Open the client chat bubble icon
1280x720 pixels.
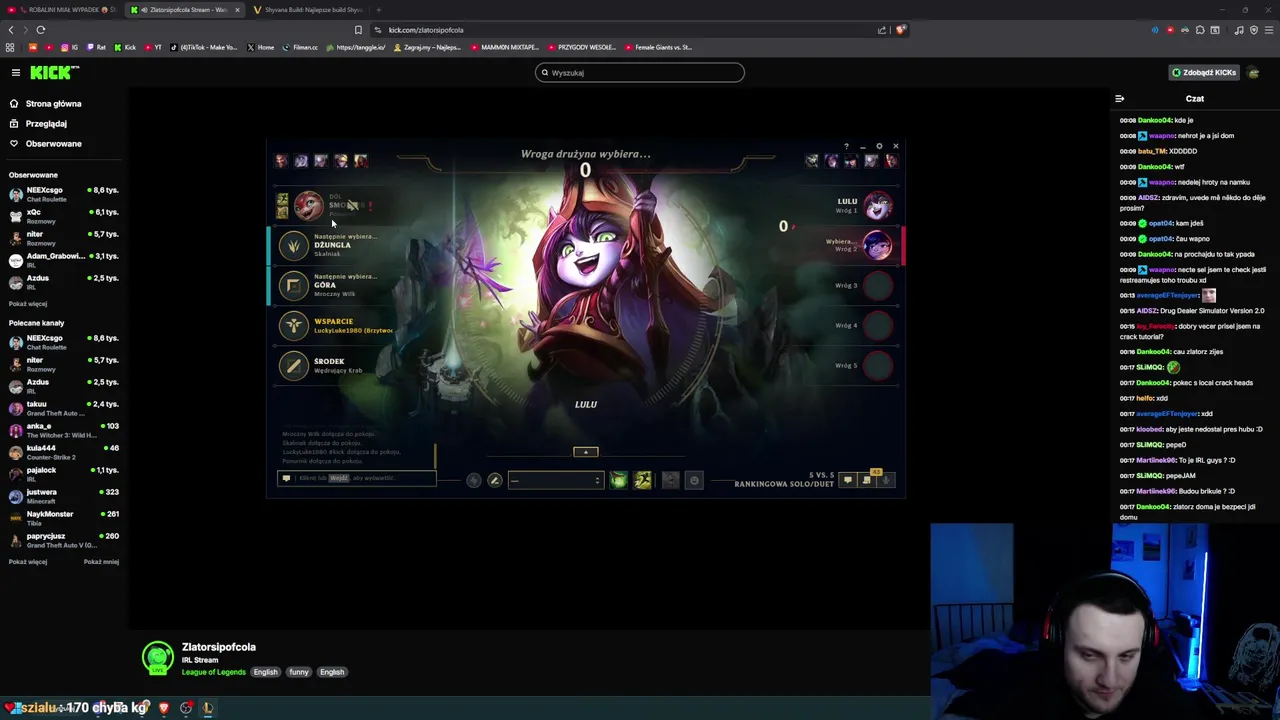pos(848,480)
